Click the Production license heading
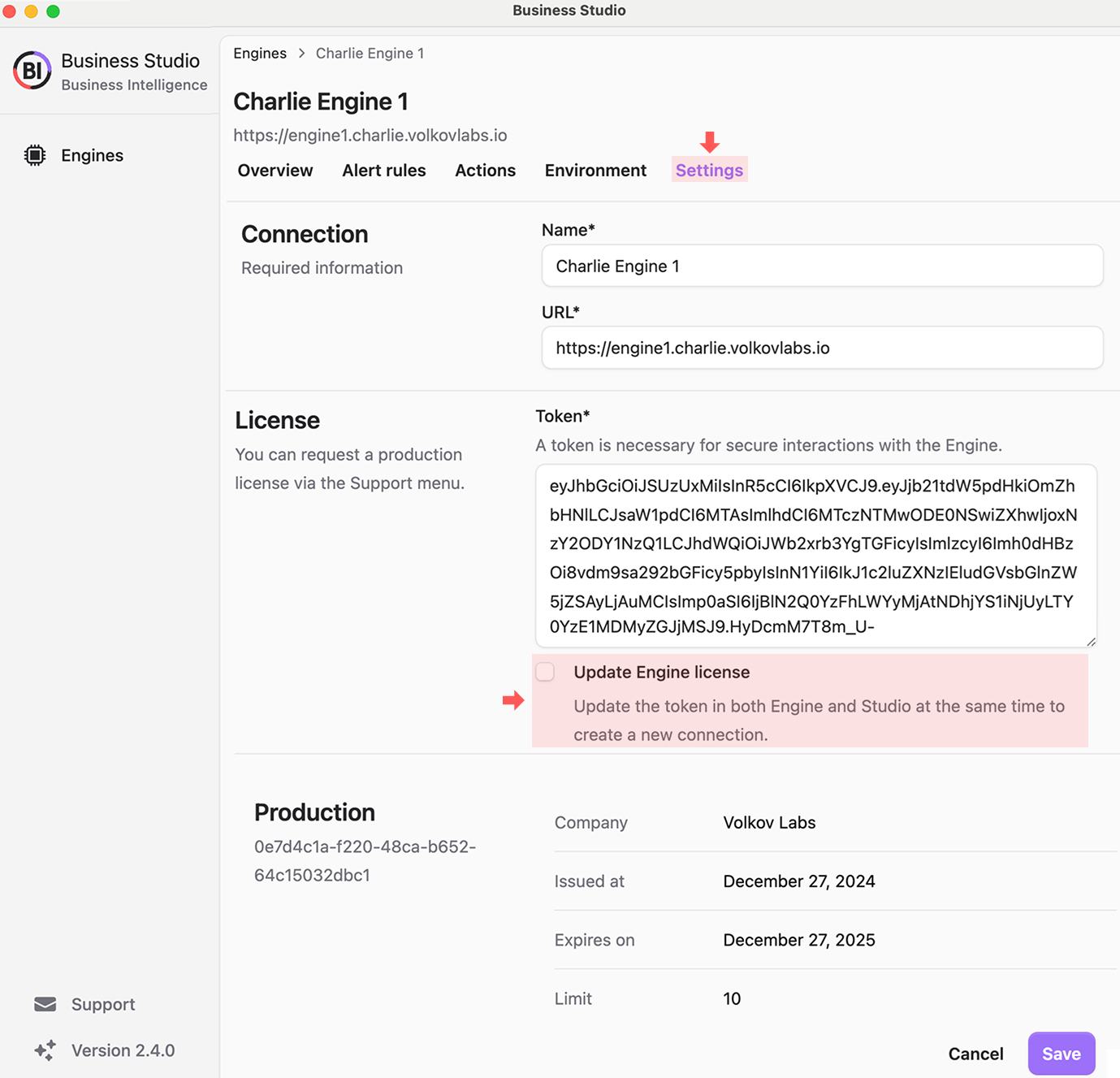 [x=315, y=812]
